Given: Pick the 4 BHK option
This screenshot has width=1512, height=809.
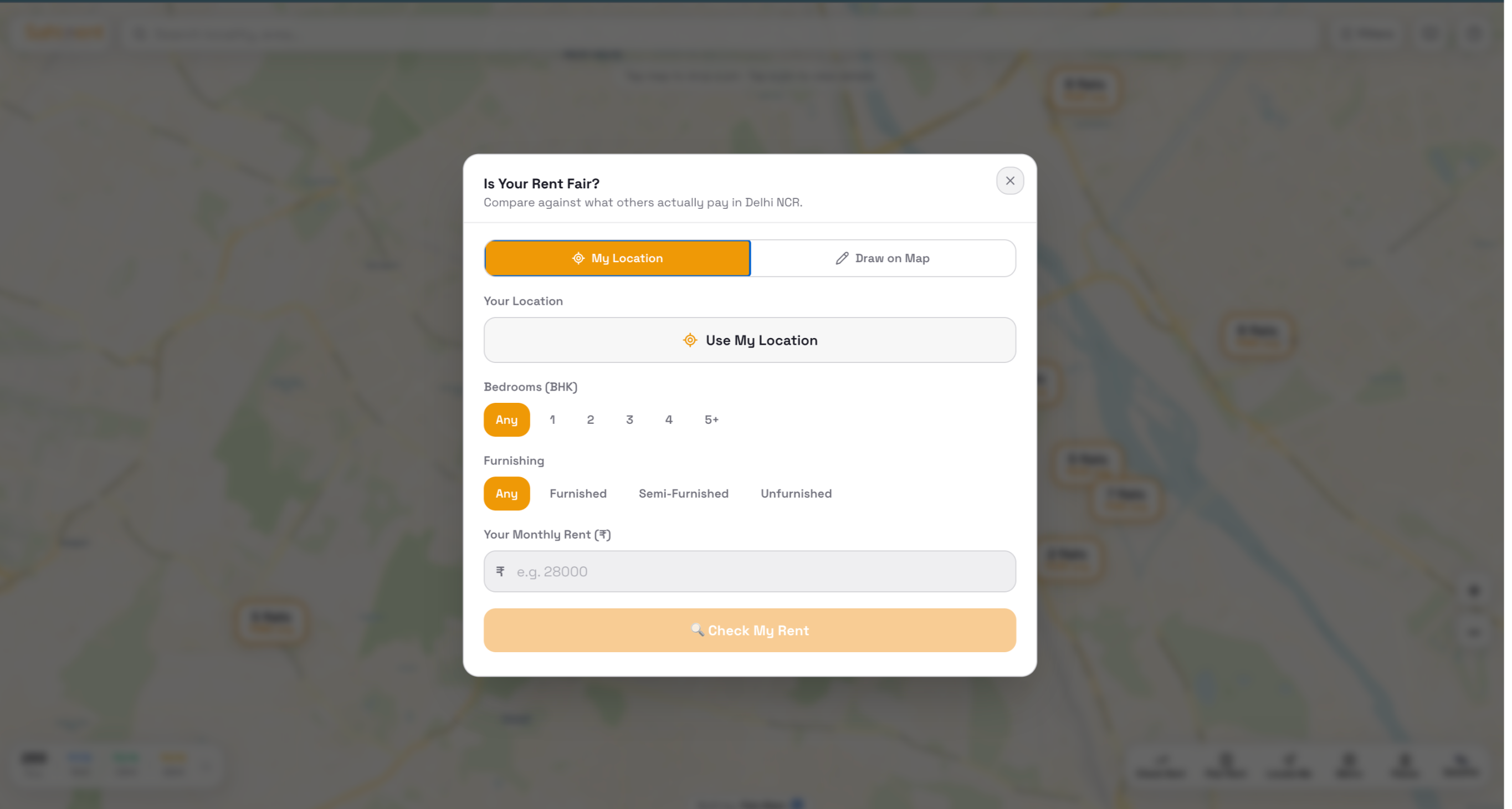Looking at the screenshot, I should [x=669, y=420].
